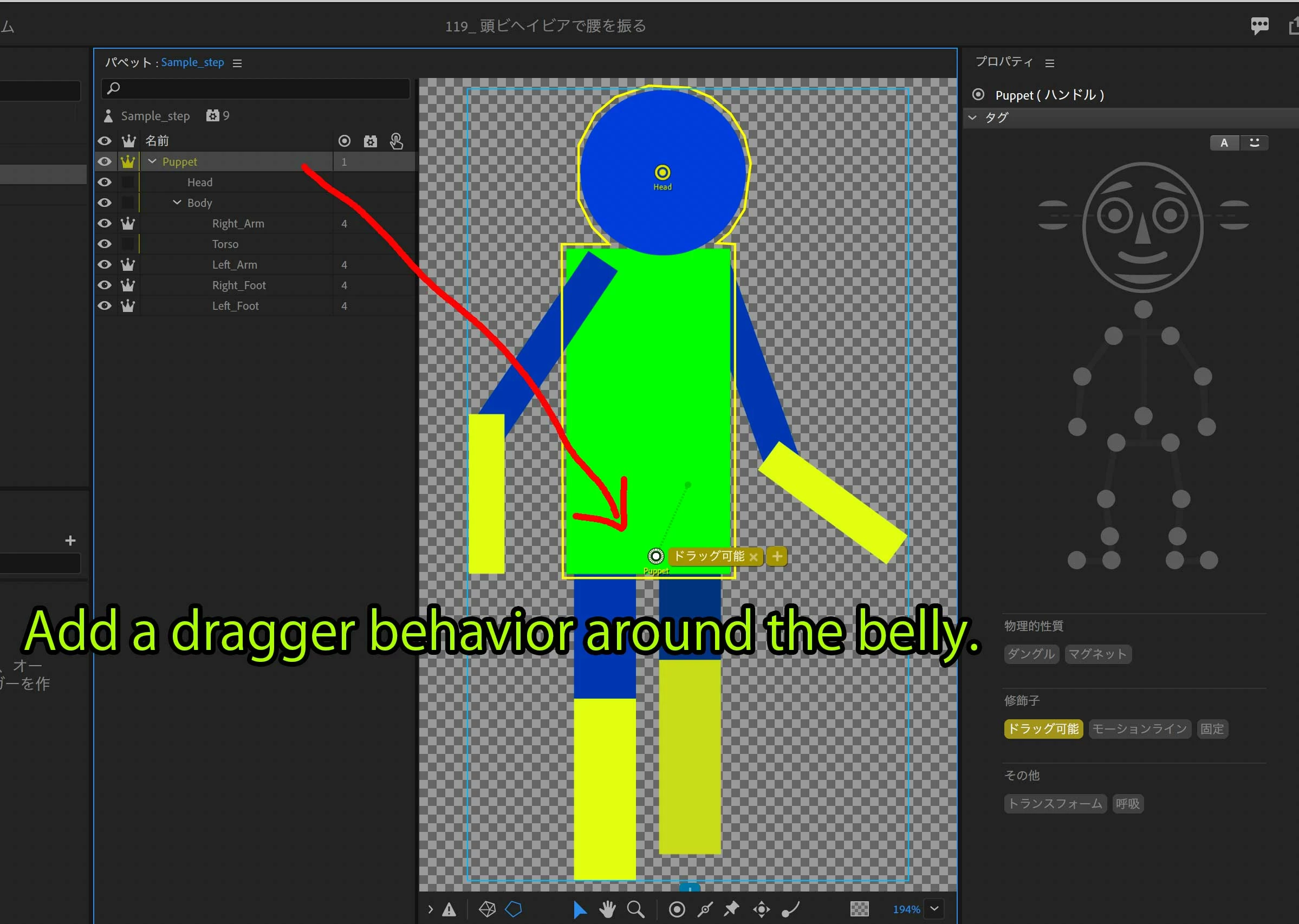
Task: Open the 194% zoom level dropdown
Action: pos(934,909)
